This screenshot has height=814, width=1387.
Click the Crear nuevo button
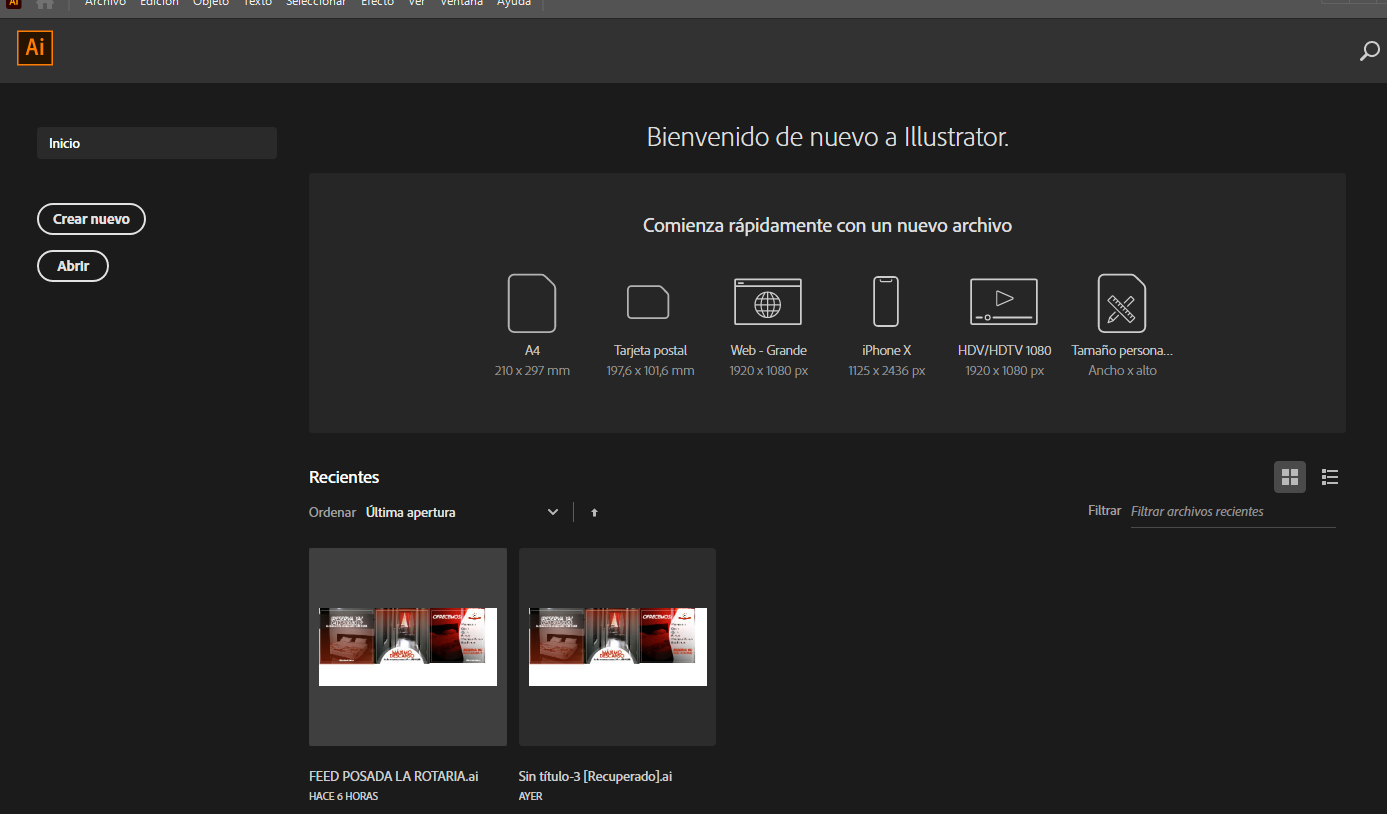pos(91,219)
